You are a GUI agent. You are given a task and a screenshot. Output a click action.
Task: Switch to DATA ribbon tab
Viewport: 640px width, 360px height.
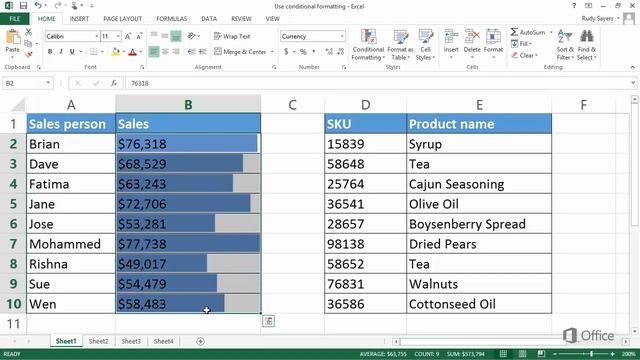coord(209,19)
